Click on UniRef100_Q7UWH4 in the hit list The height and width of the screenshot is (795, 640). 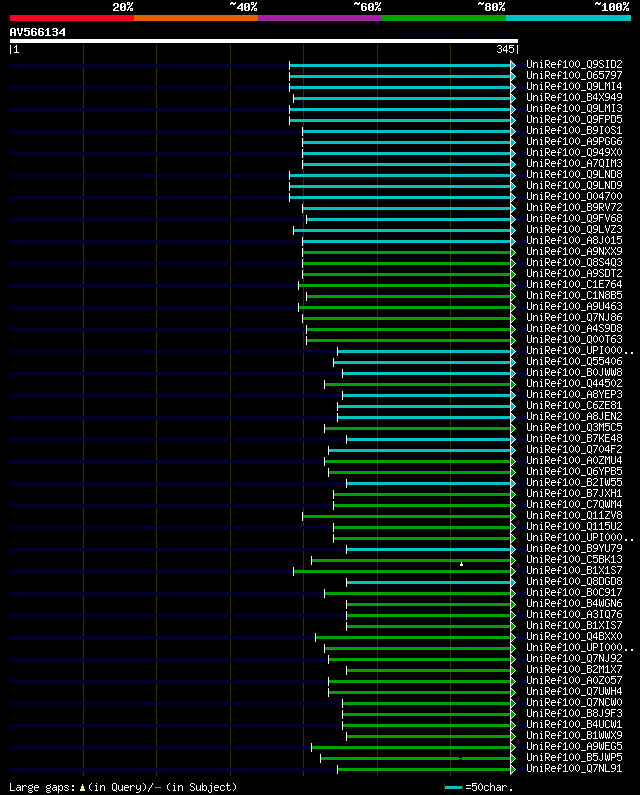click(x=574, y=692)
